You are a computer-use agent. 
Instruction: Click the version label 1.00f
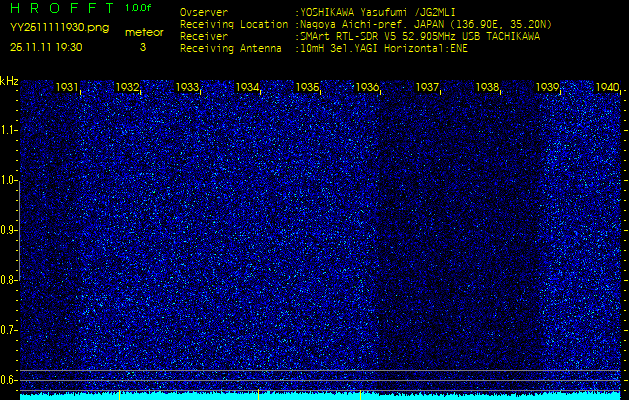pyautogui.click(x=138, y=8)
